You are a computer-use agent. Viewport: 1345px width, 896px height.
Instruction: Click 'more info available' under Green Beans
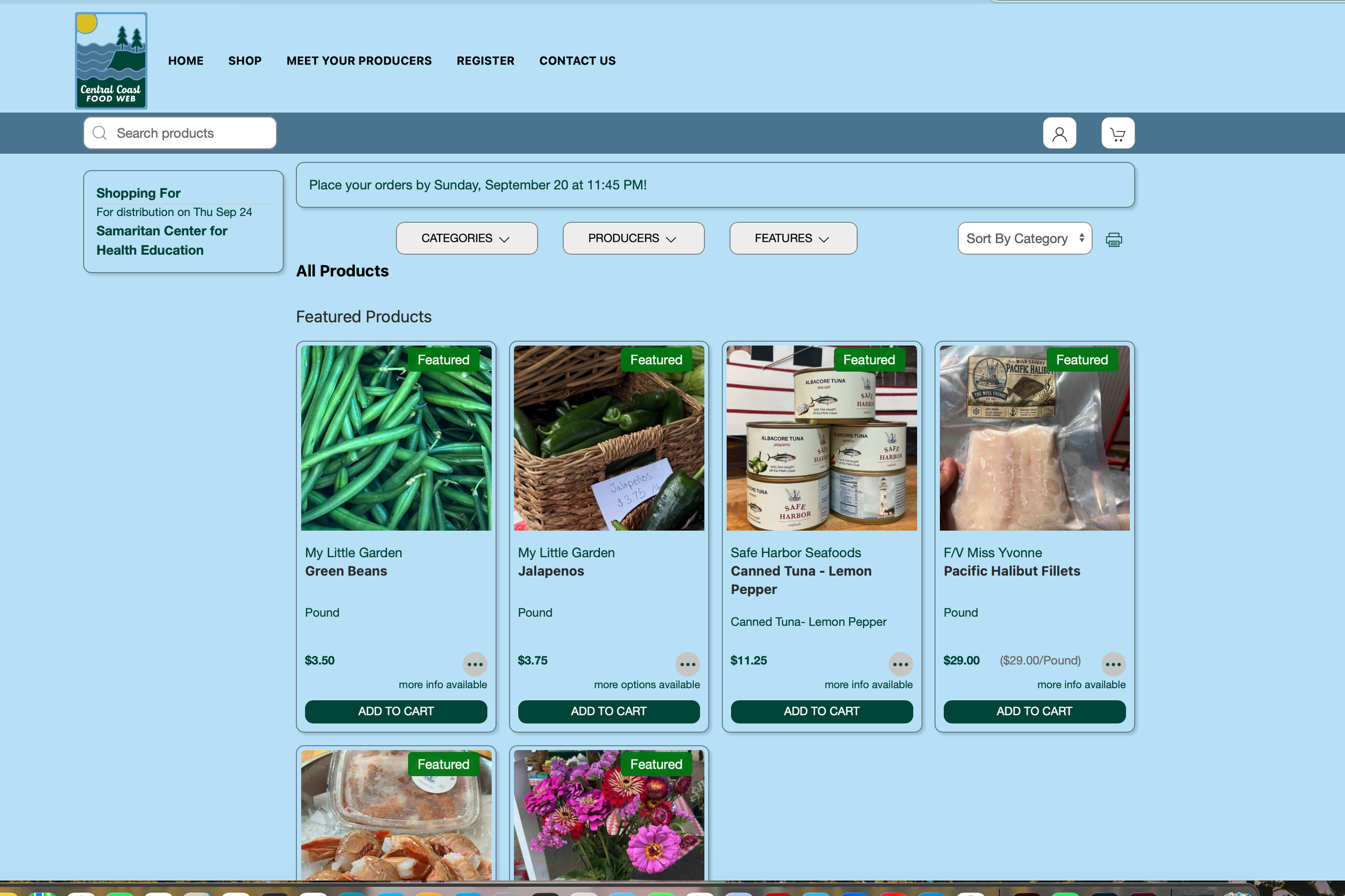click(x=442, y=685)
